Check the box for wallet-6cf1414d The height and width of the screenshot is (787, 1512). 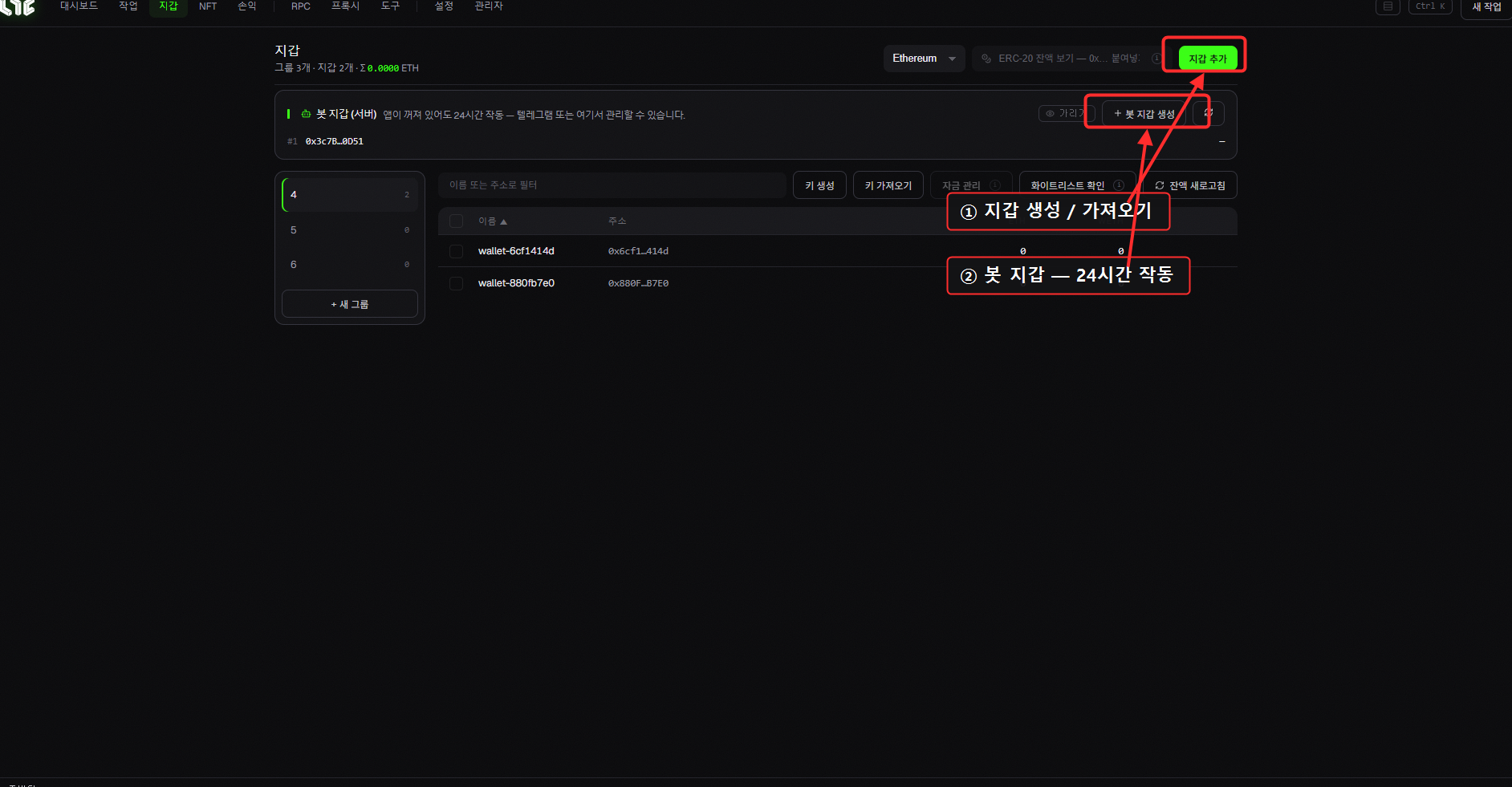457,251
